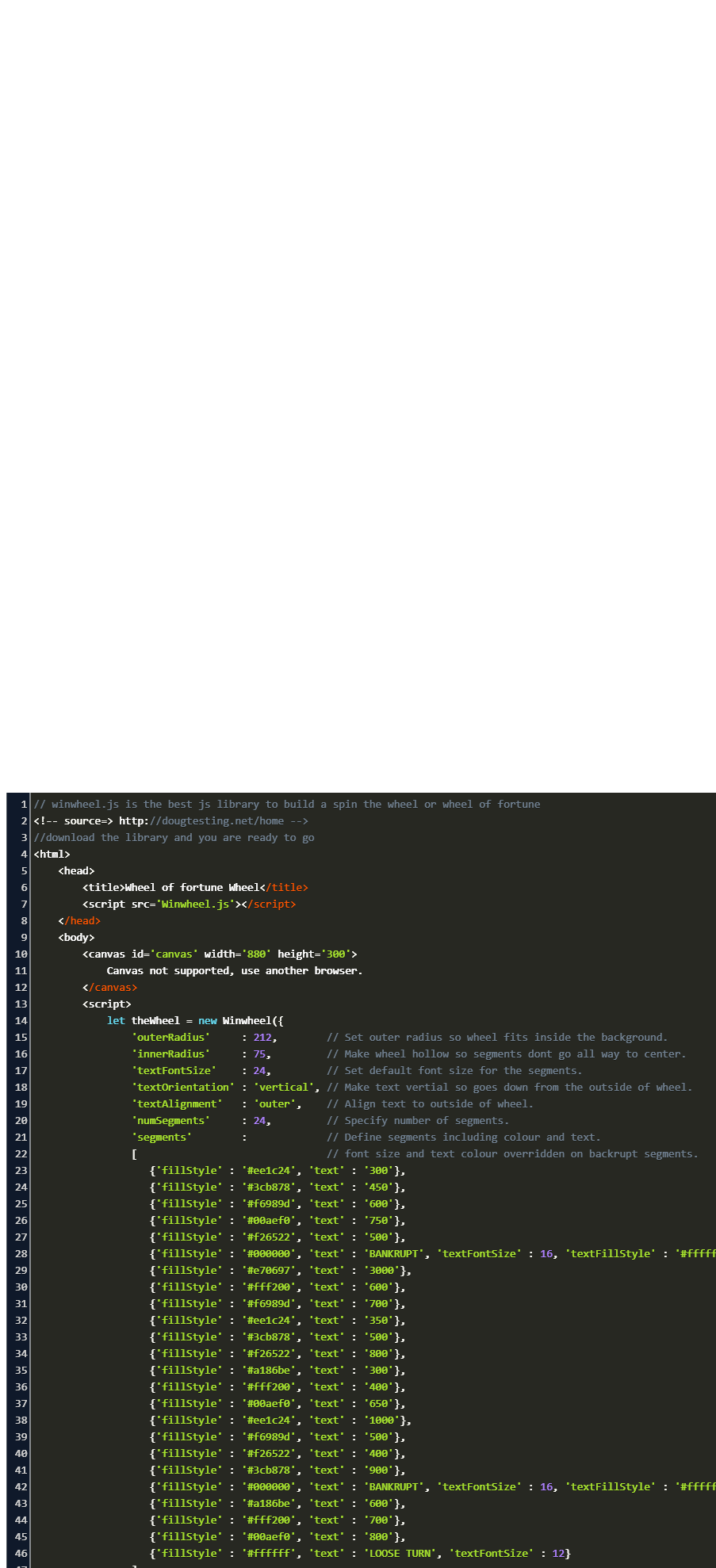Click the innerRadius value 75
Viewport: 716px width, 1568px height.
(259, 1054)
